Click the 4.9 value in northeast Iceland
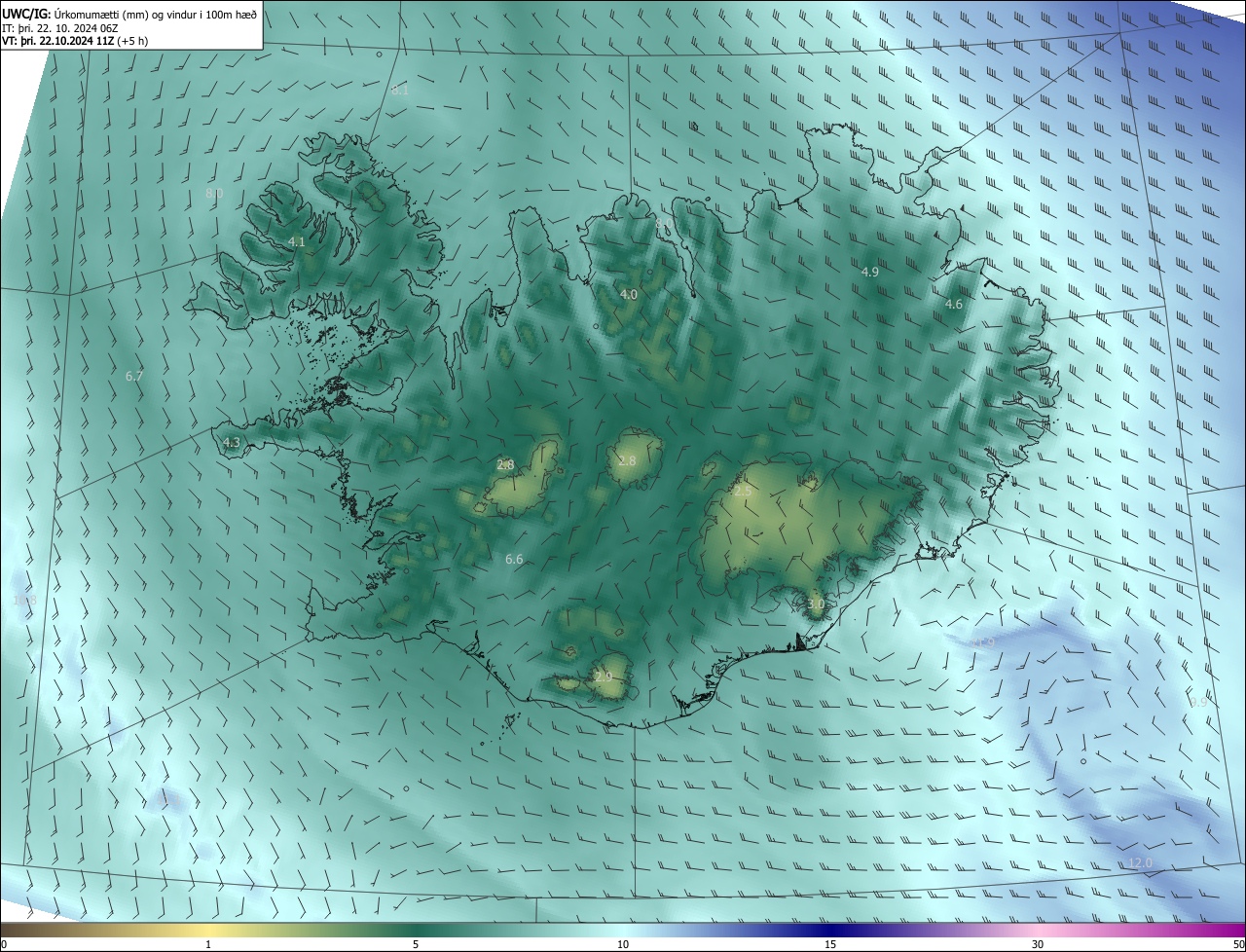1246x952 pixels. click(x=870, y=272)
